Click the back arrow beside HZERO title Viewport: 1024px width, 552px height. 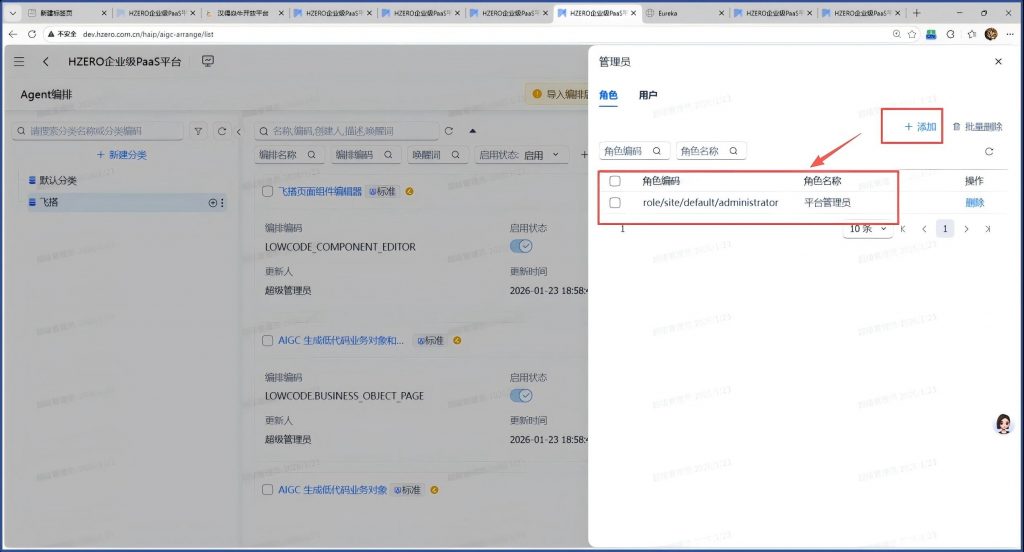(46, 62)
